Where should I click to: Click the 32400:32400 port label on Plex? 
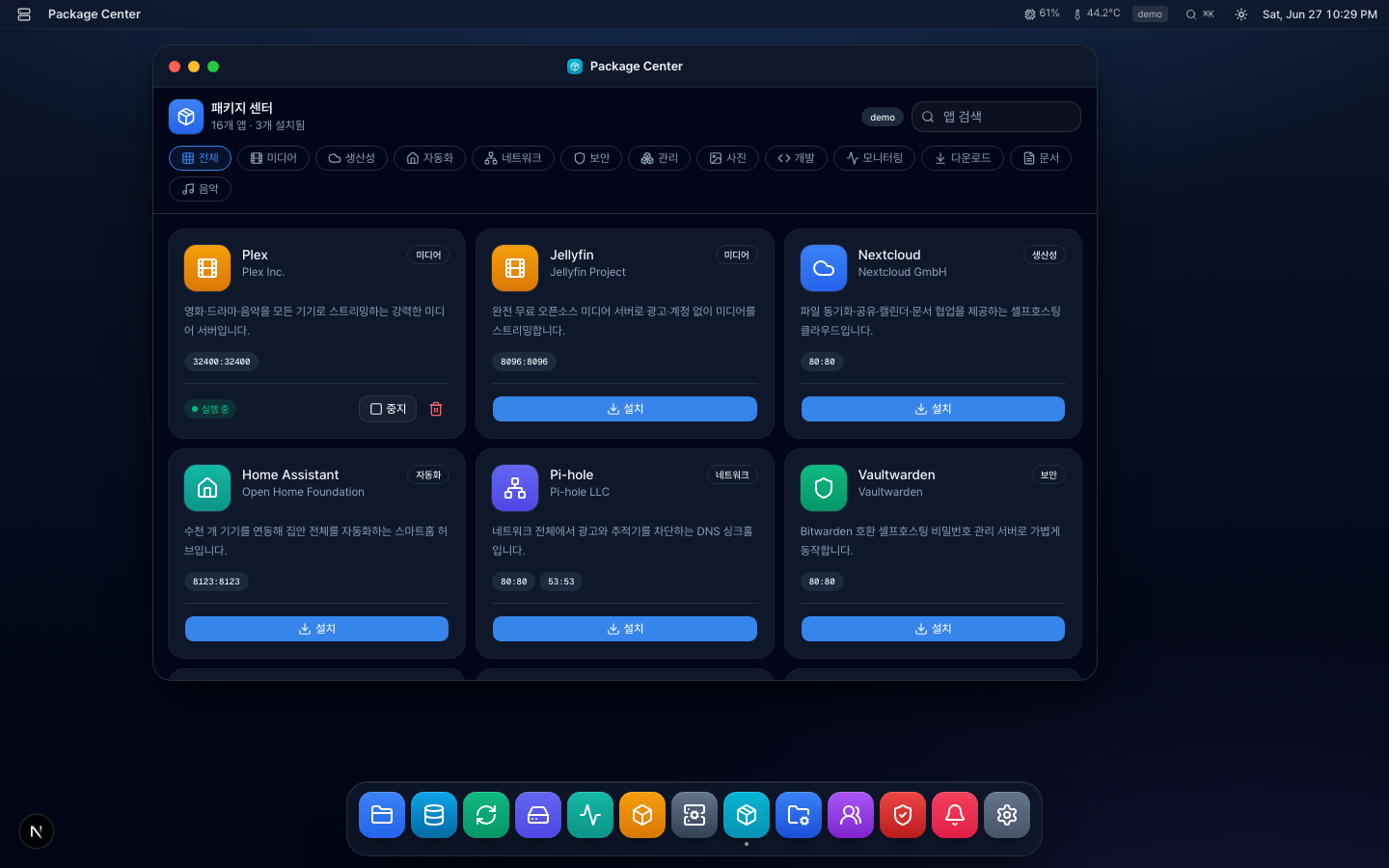221,362
